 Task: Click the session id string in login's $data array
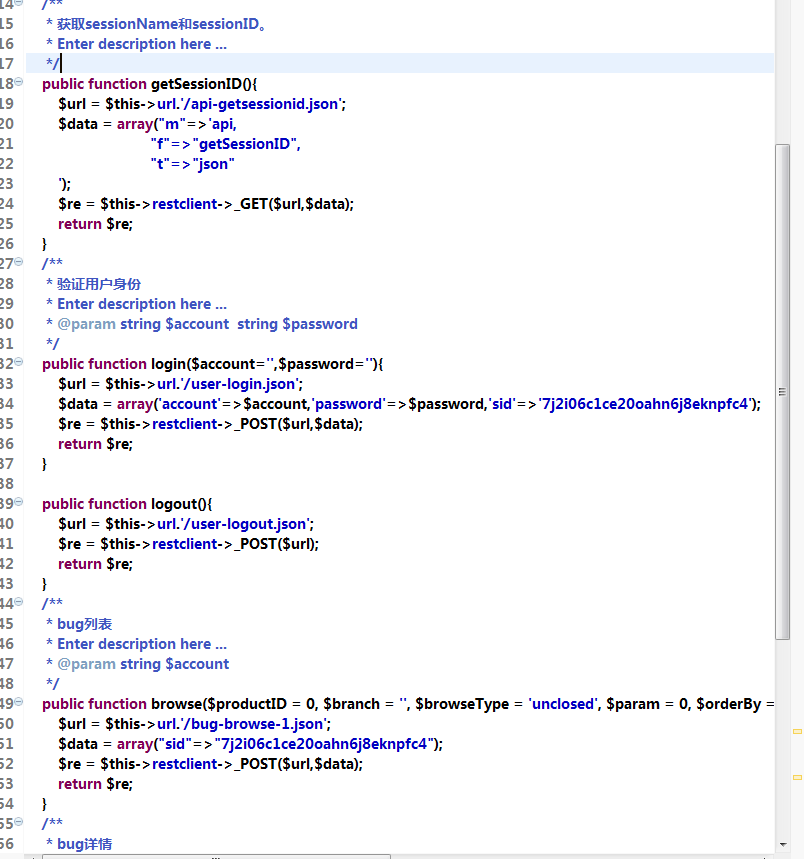[x=645, y=404]
